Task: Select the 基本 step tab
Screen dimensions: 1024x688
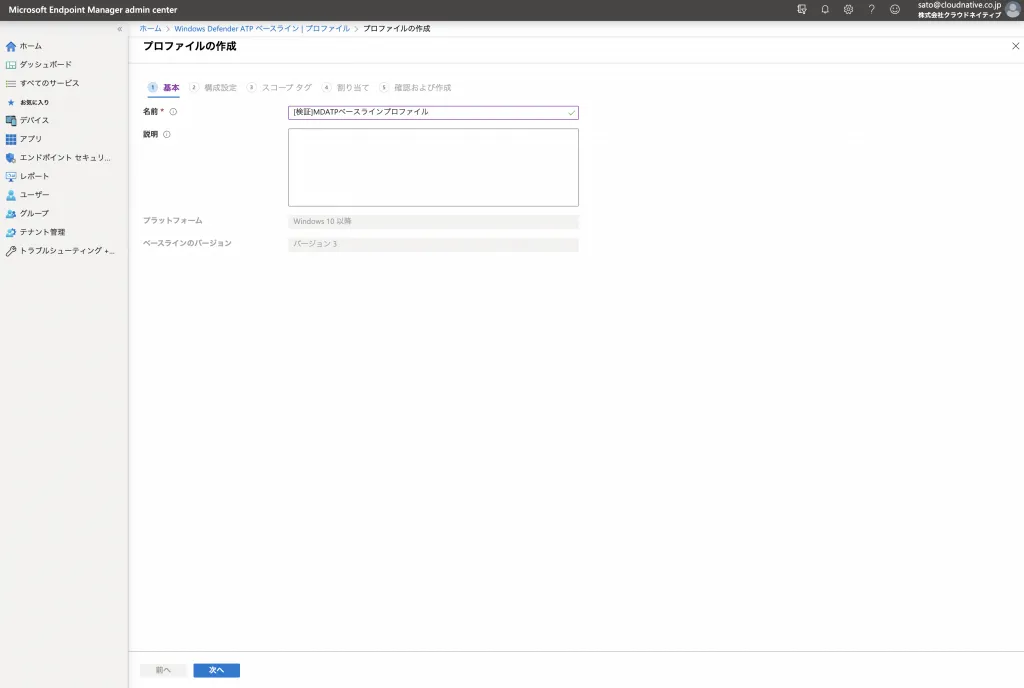Action: tap(163, 87)
